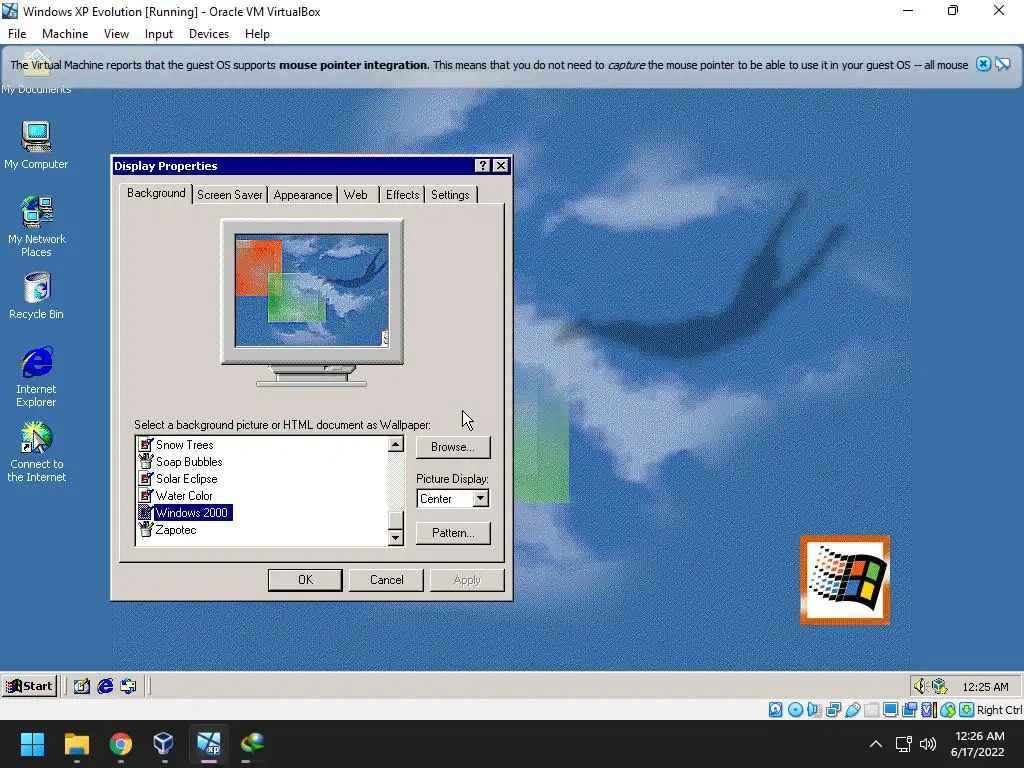Image resolution: width=1024 pixels, height=768 pixels.
Task: Open the Recycle Bin icon
Action: click(x=36, y=296)
